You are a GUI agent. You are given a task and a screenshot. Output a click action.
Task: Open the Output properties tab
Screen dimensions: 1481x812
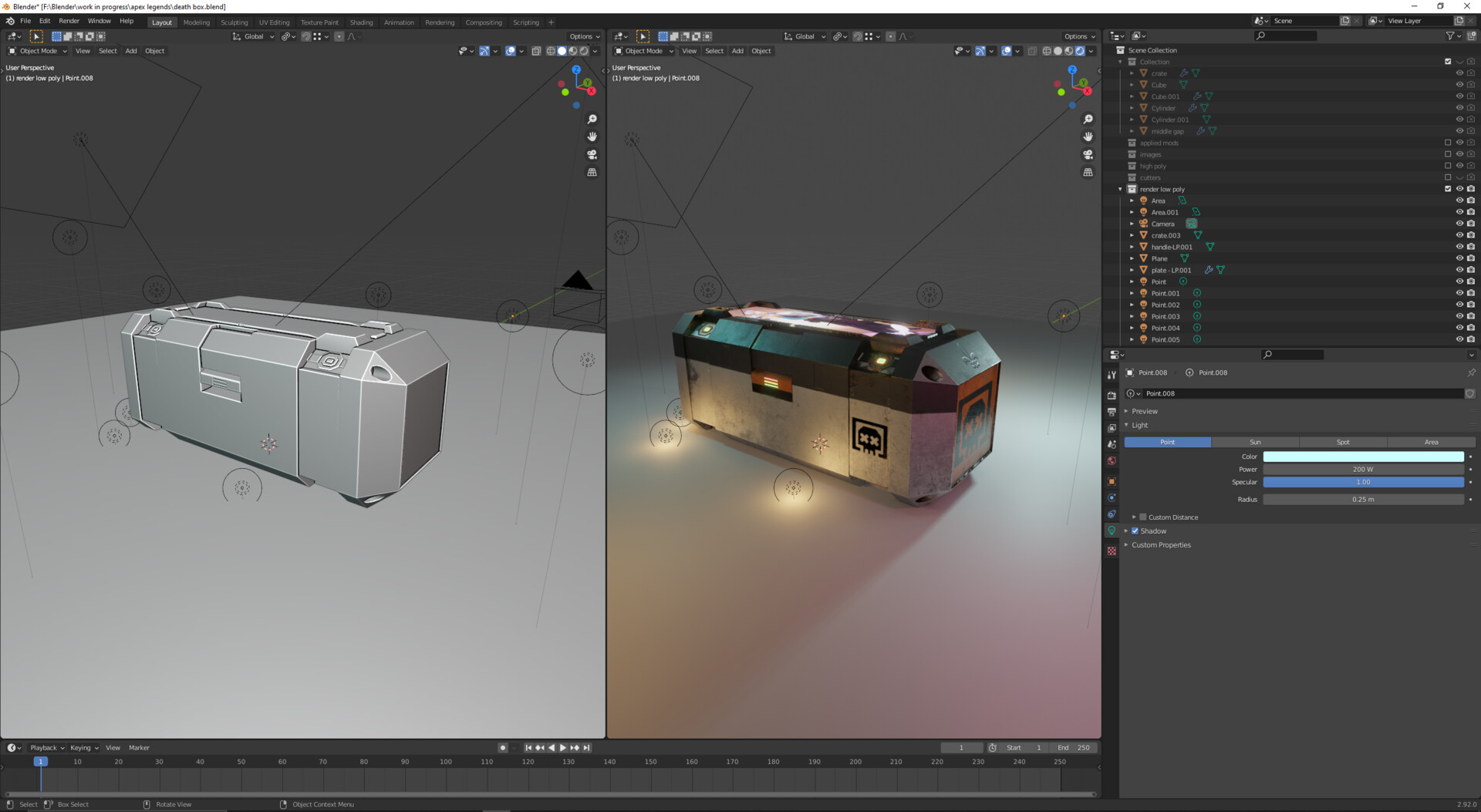pos(1112,412)
